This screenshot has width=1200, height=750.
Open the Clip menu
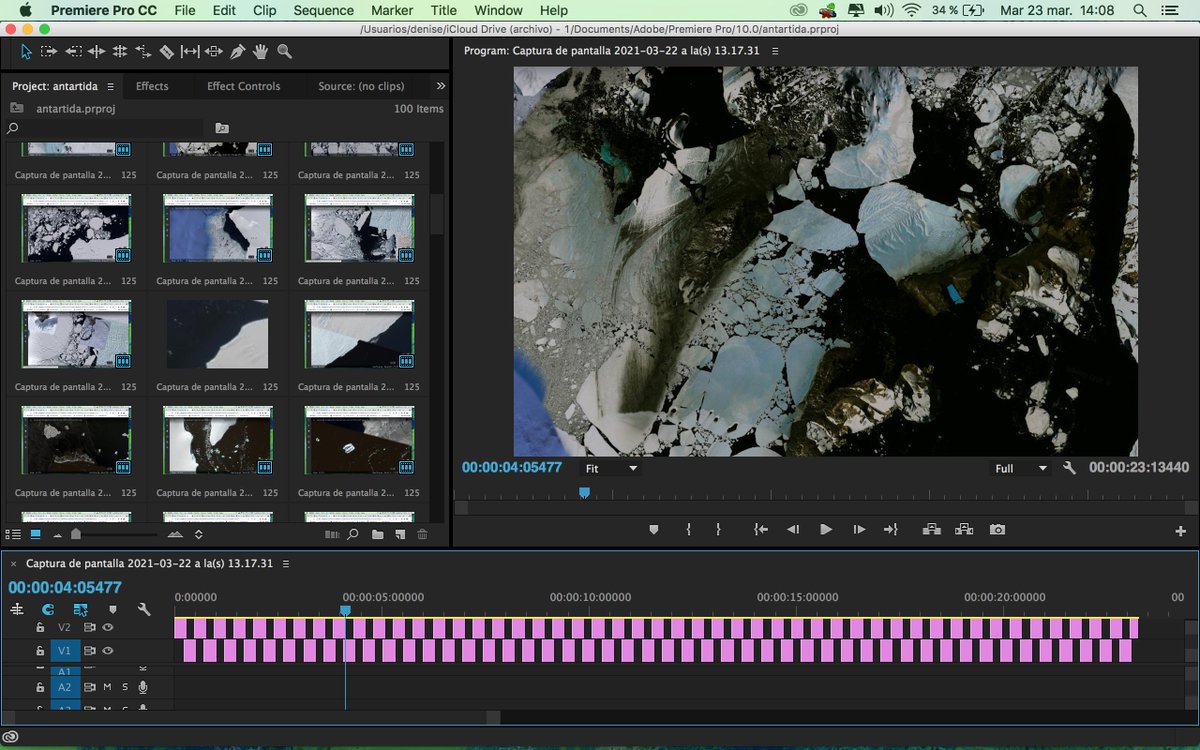pyautogui.click(x=265, y=10)
